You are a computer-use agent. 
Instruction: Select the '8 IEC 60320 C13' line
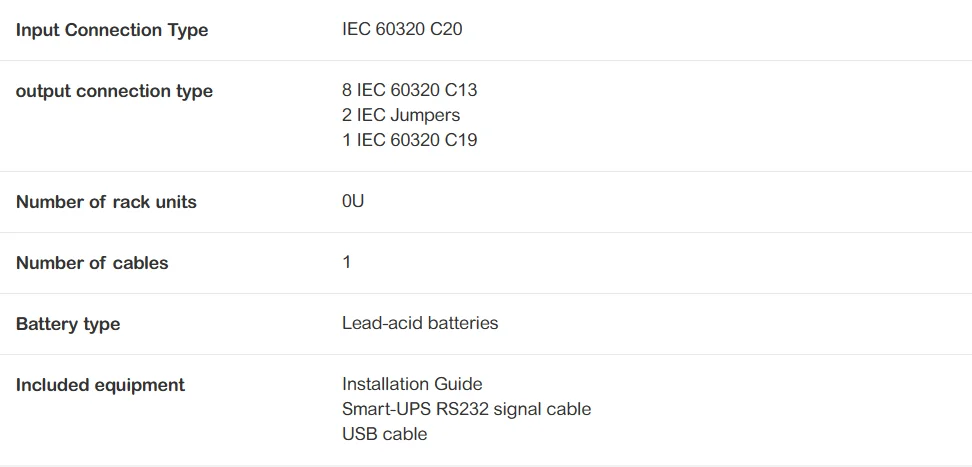point(409,90)
